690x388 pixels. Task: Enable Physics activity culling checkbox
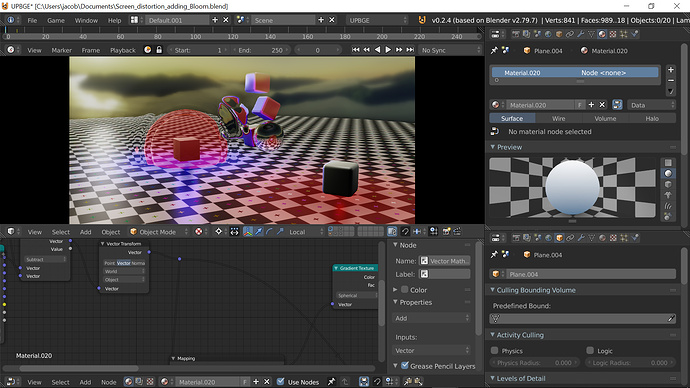pyautogui.click(x=494, y=351)
